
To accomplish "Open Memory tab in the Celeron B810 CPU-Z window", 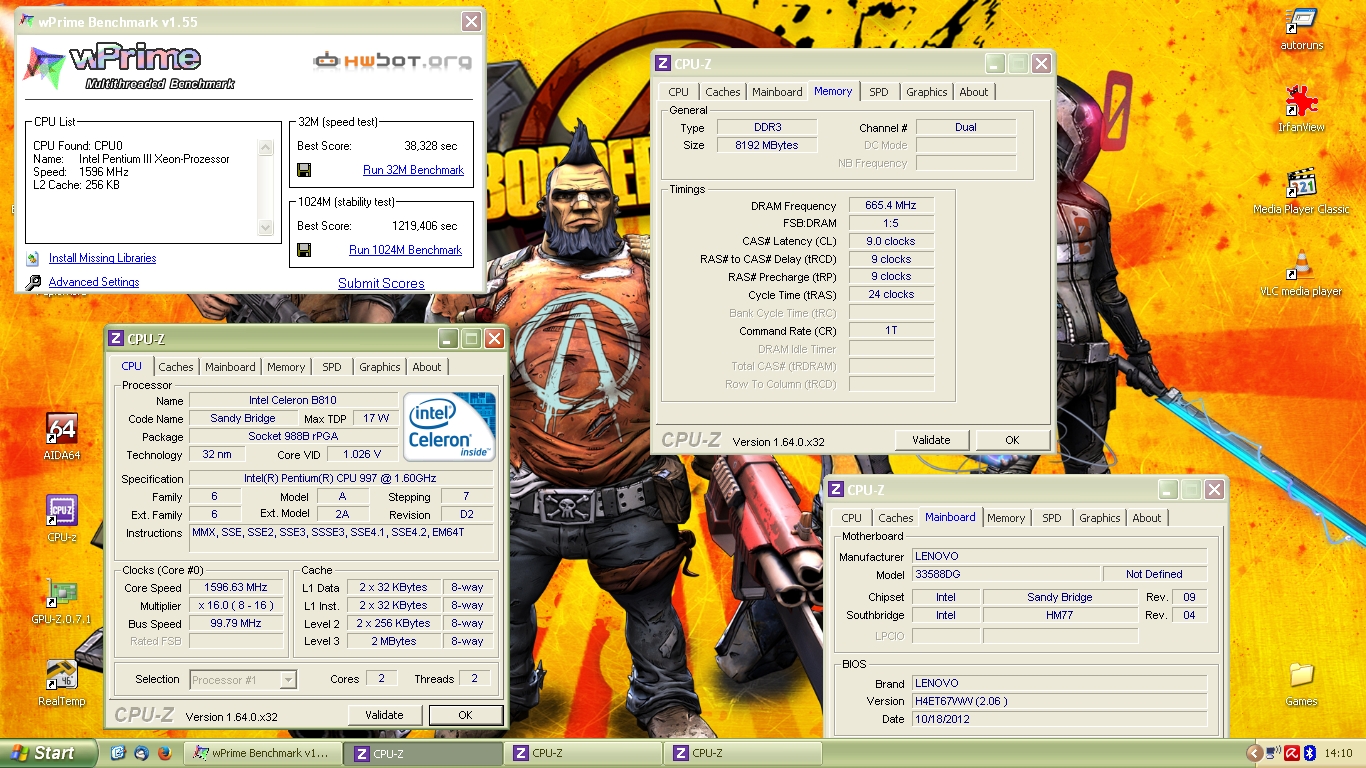I will (x=286, y=367).
